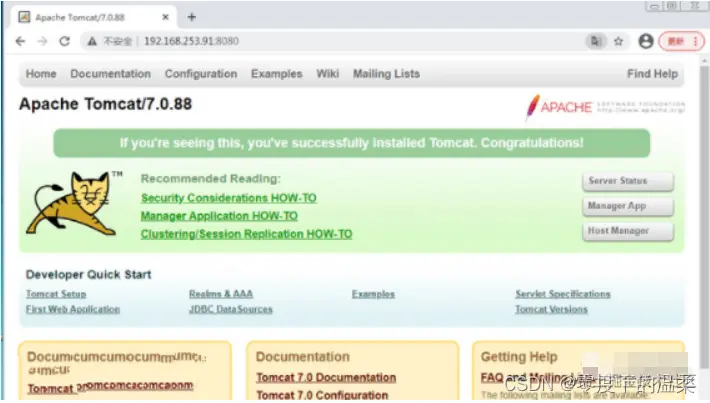Viewport: 710px width, 403px height.
Task: Select the Apache Tomcat/7.0.88 browser tab
Action: (x=93, y=17)
